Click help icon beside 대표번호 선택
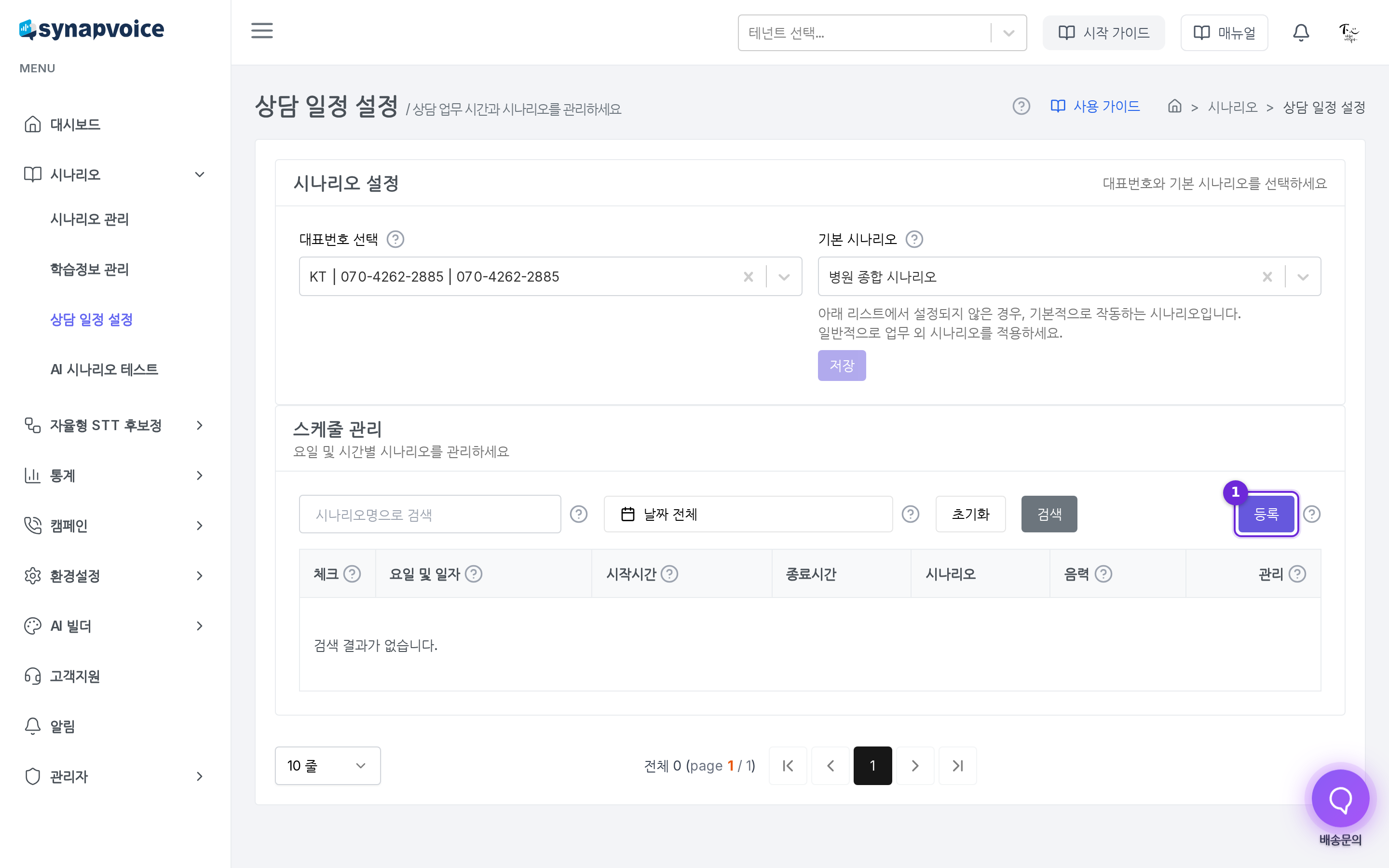Screen dimensions: 1389x868 tap(395, 239)
